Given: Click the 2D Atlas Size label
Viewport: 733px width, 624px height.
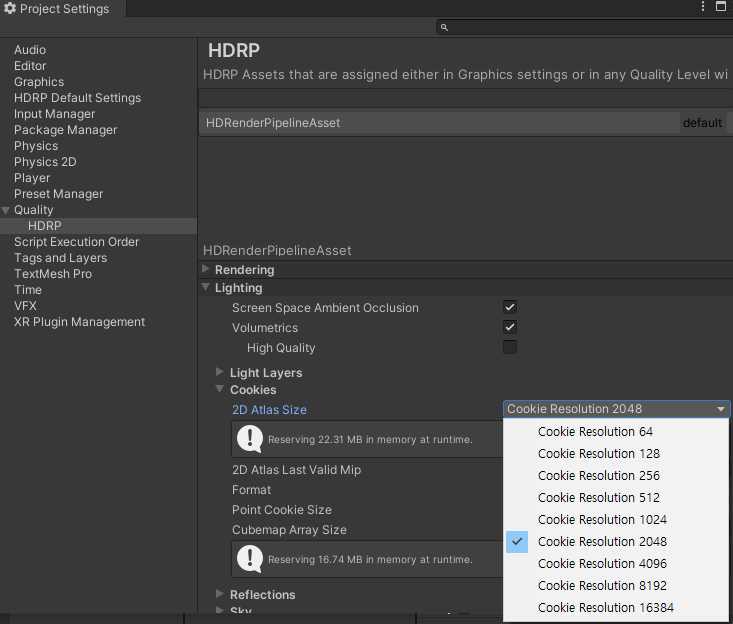Looking at the screenshot, I should [x=269, y=409].
